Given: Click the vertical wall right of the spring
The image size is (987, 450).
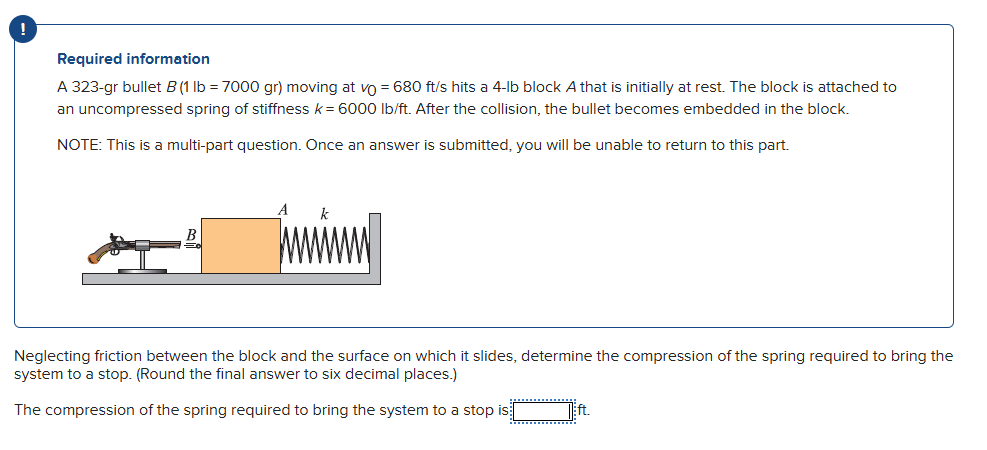Looking at the screenshot, I should tap(375, 243).
